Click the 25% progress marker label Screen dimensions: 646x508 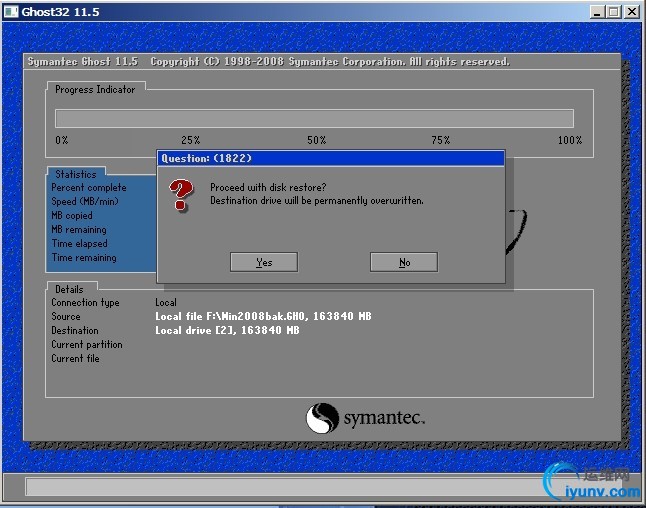191,140
